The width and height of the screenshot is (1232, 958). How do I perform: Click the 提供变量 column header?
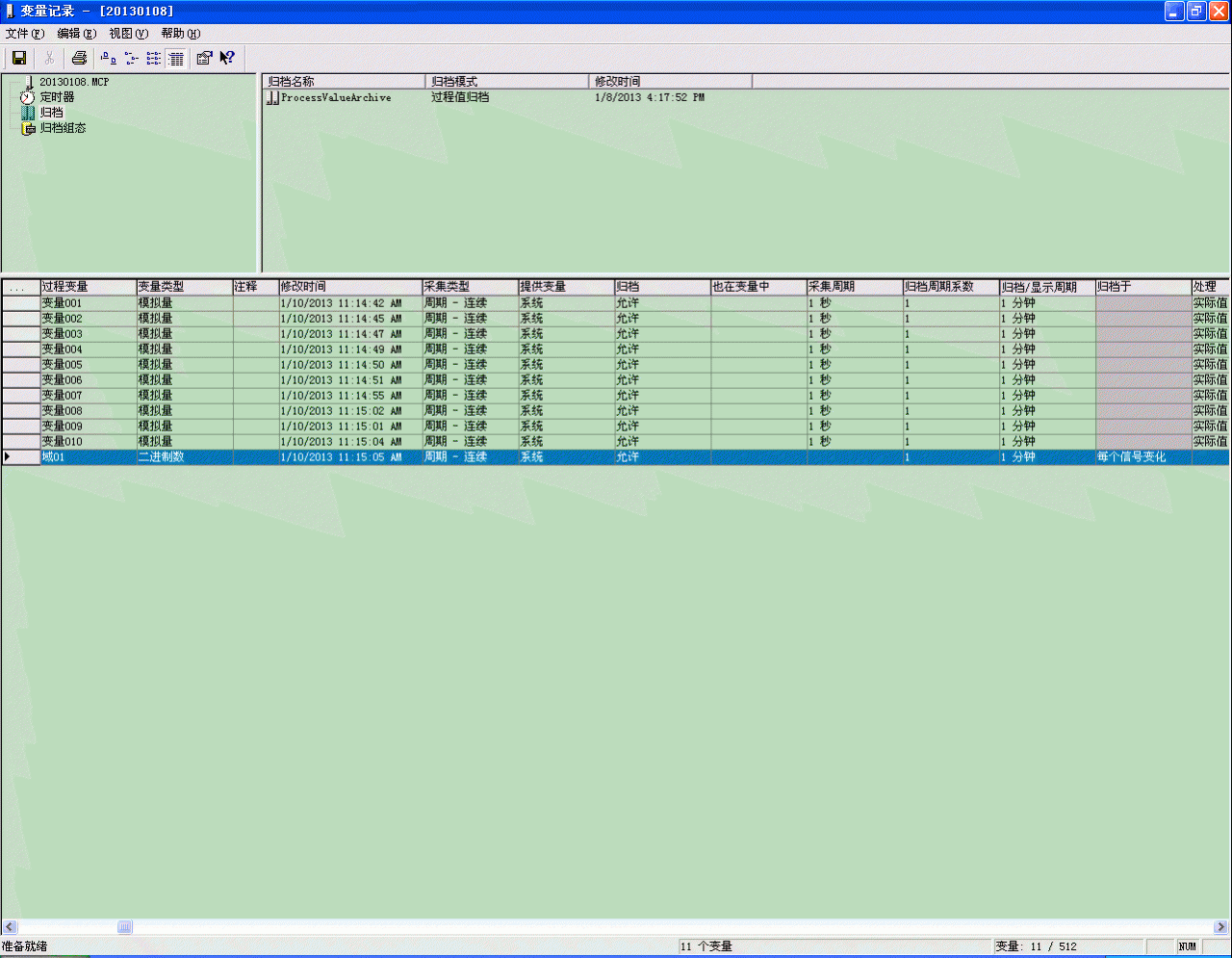[x=567, y=286]
